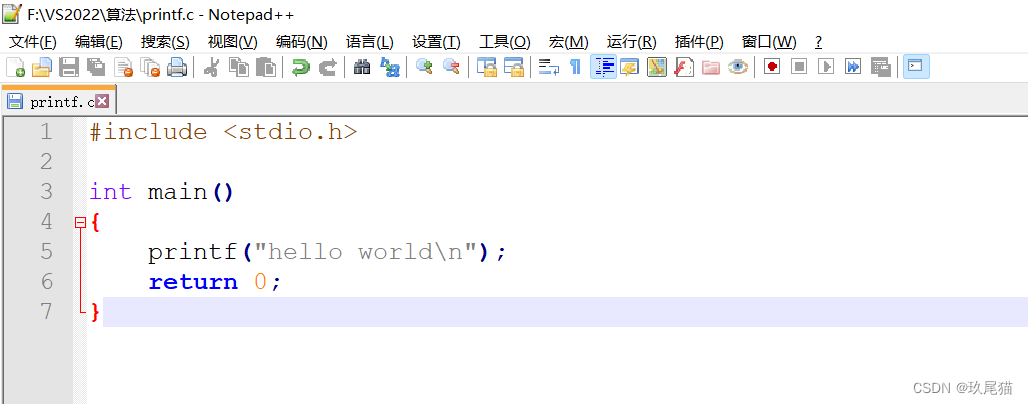Click on the '#include <stdio.h>' text
1028x404 pixels.
[x=223, y=132]
